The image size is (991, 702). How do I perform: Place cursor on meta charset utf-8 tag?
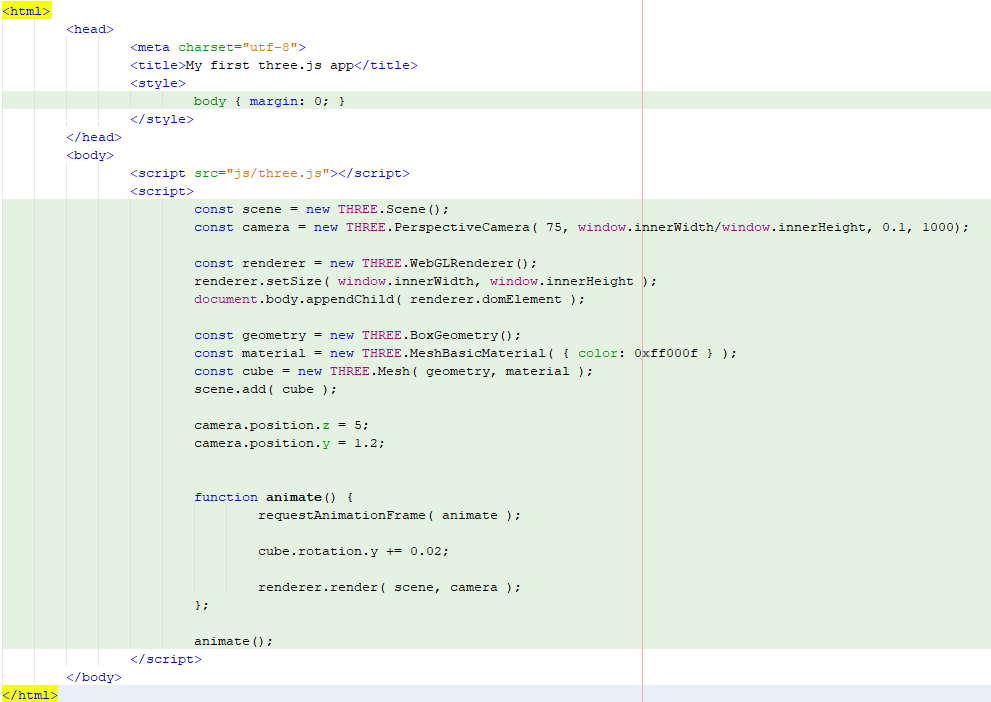(217, 47)
